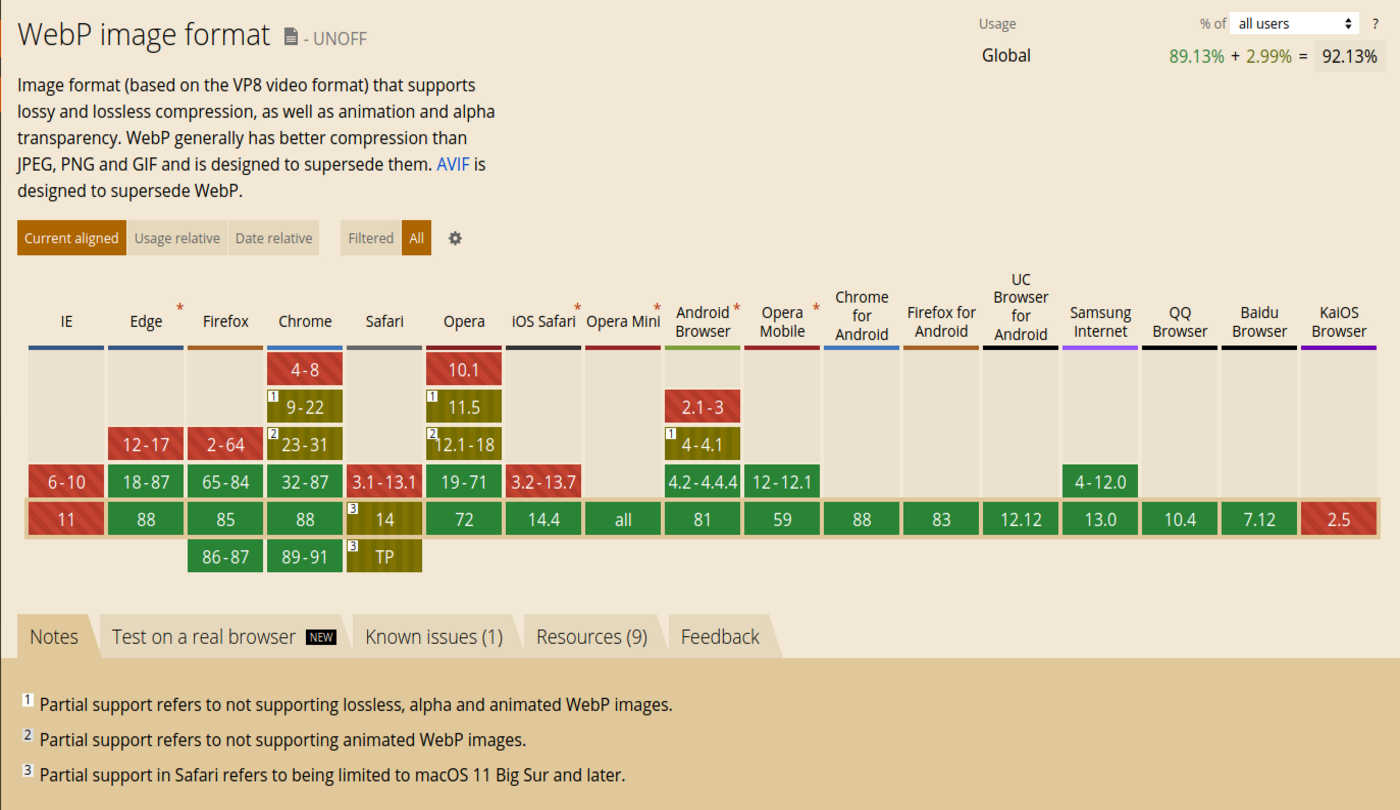Select the Current aligned view button
The height and width of the screenshot is (810, 1400).
(72, 238)
